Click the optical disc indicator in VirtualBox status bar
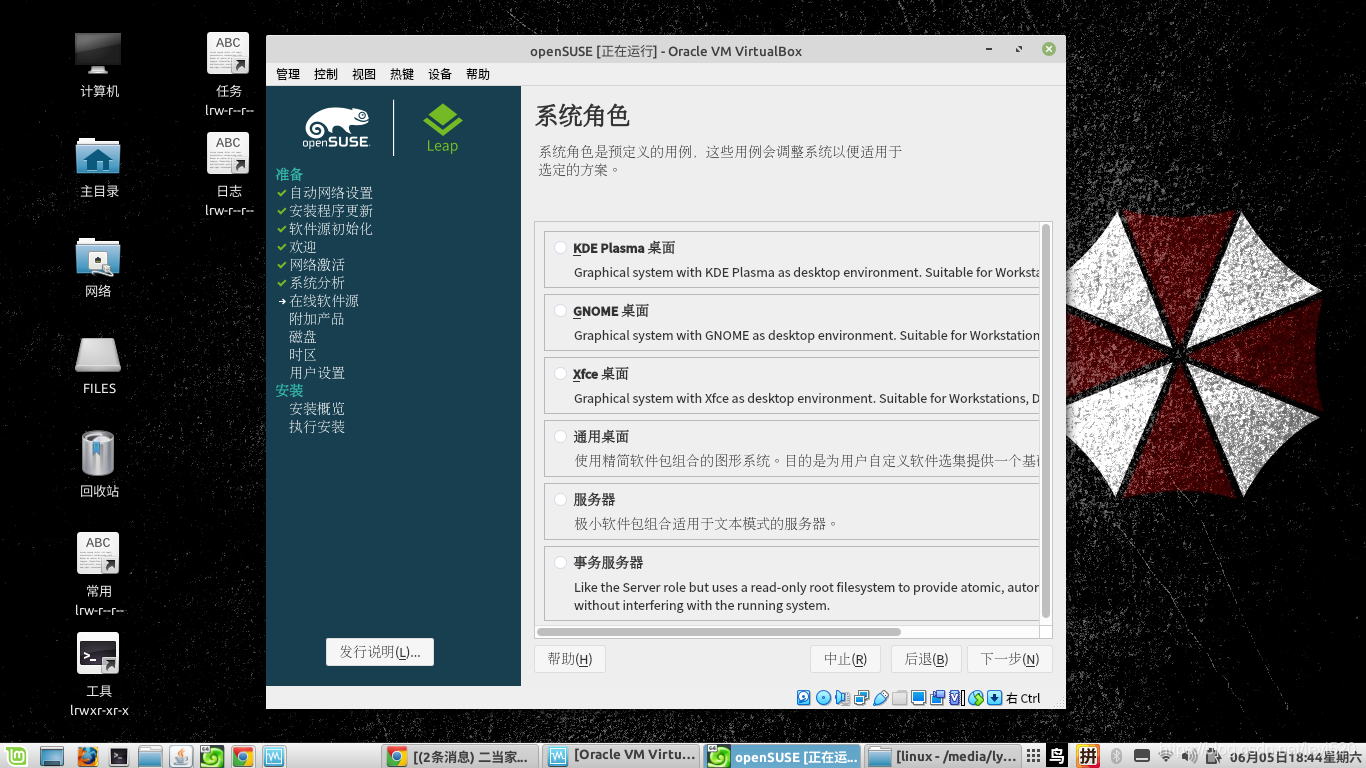 tap(823, 698)
